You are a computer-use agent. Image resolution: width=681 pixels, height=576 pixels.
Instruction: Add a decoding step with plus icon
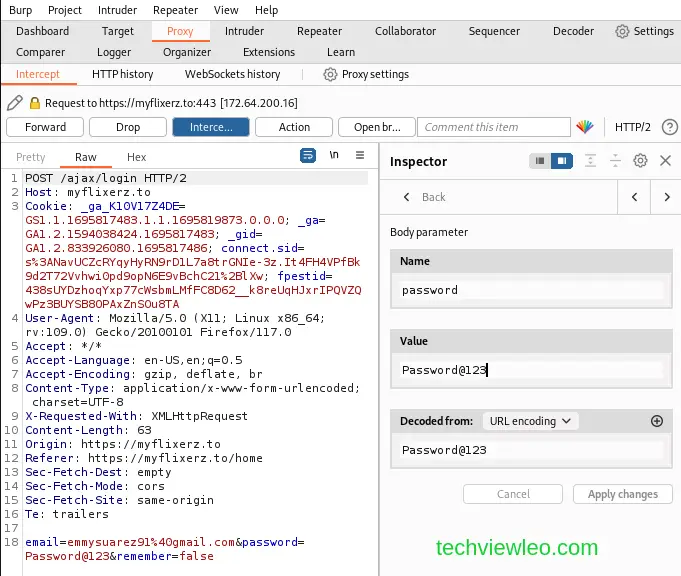(657, 421)
